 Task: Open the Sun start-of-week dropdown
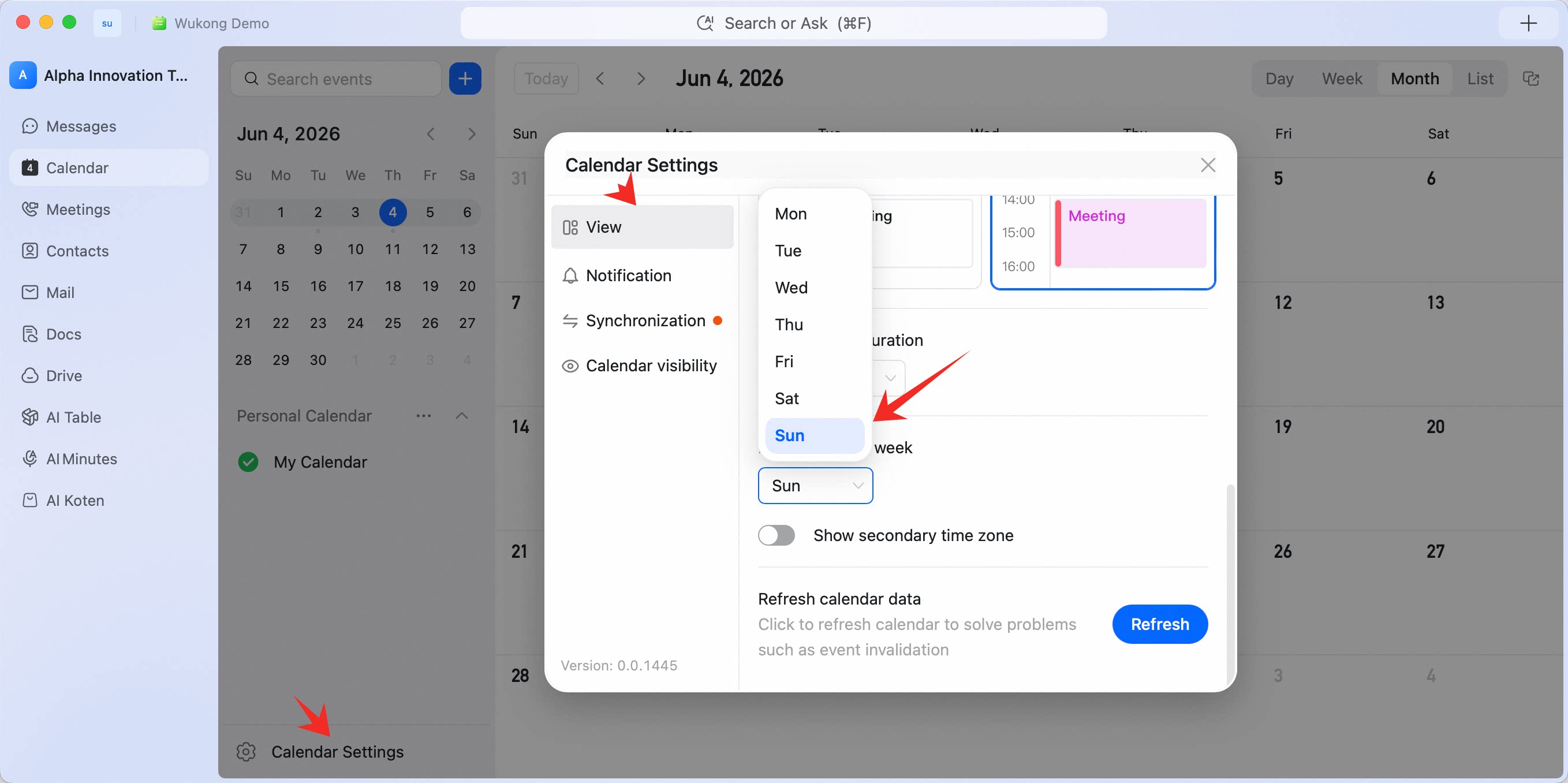(x=815, y=485)
